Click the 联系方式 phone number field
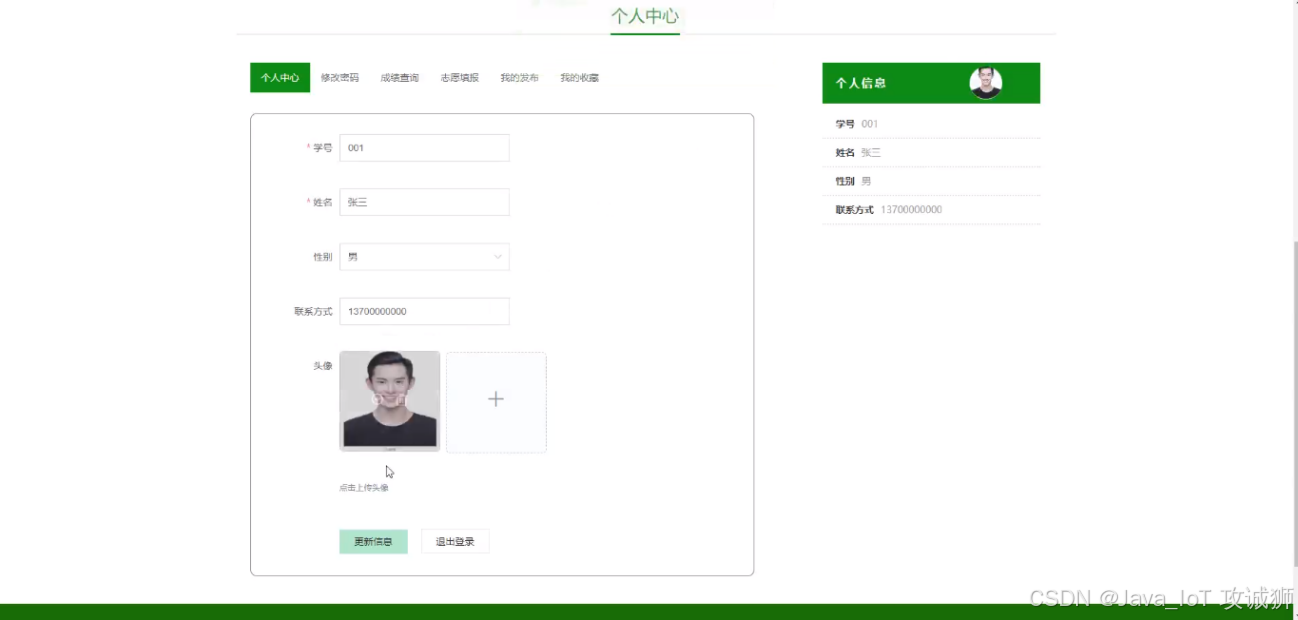Image resolution: width=1298 pixels, height=620 pixels. coord(424,311)
